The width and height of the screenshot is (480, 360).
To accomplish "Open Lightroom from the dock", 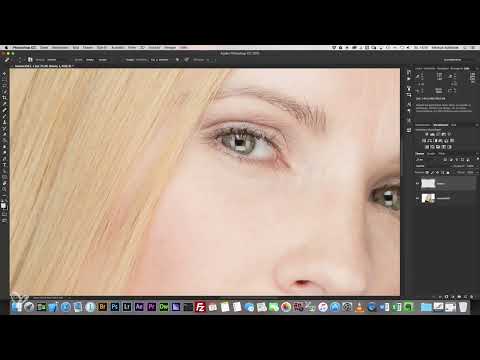I will [127, 307].
